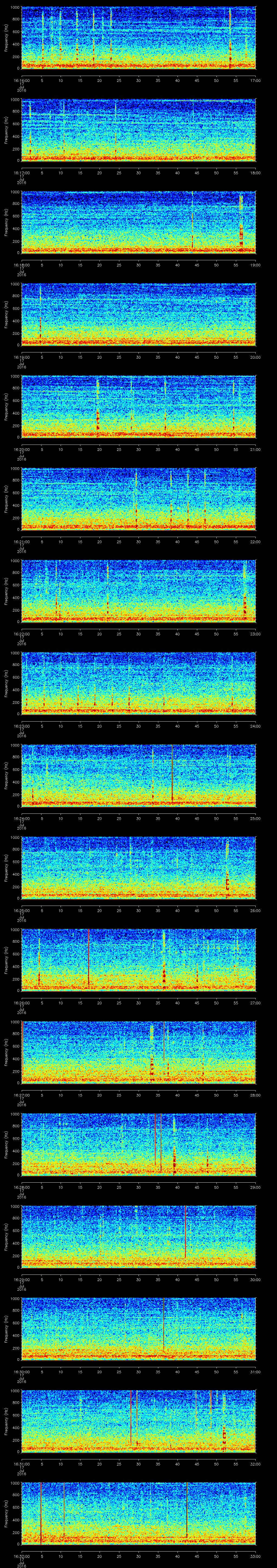Open the spectrogram panel starting at 16:23:00
This screenshot has width=277, height=1568.
click(139, 683)
